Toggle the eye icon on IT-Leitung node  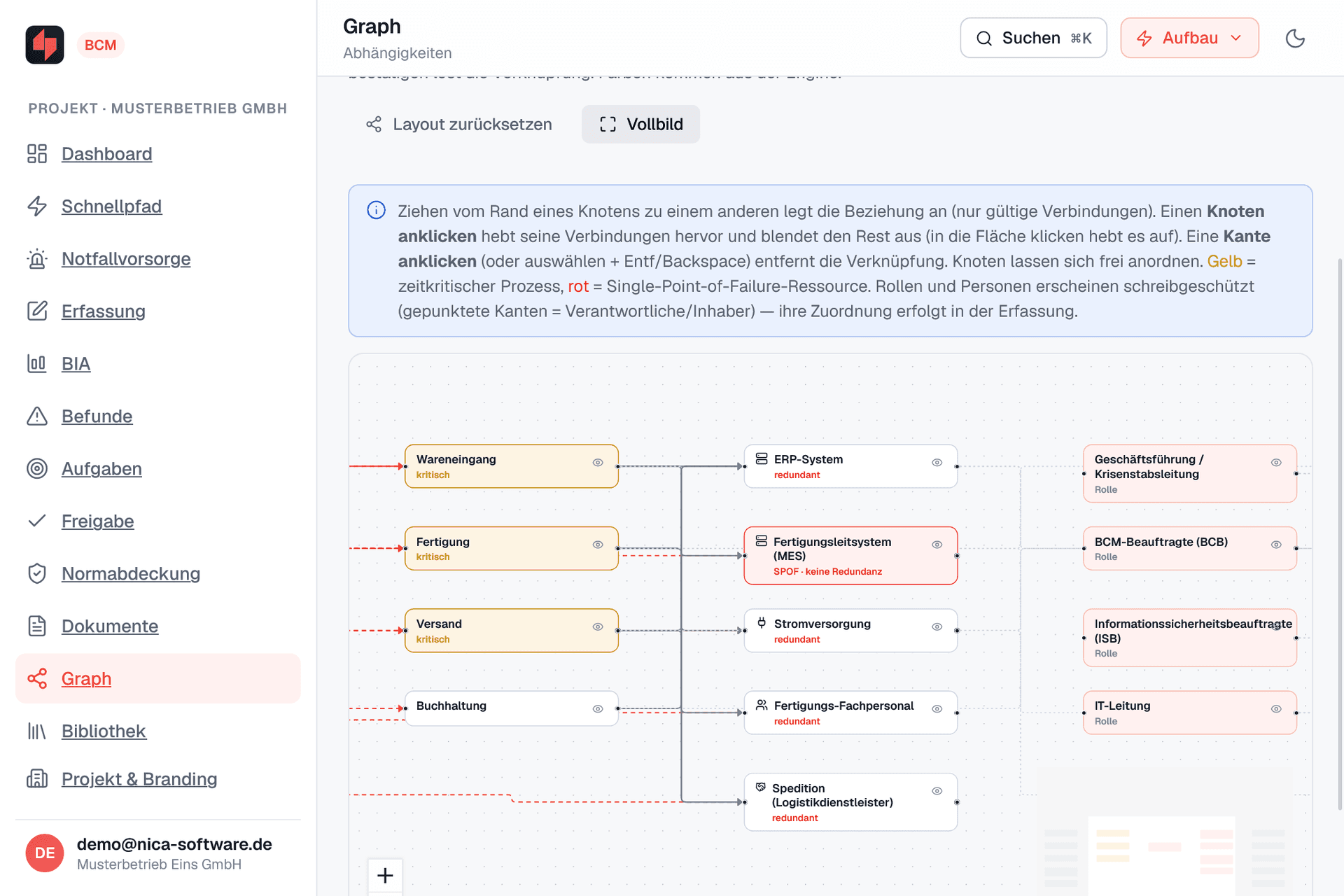click(1276, 708)
